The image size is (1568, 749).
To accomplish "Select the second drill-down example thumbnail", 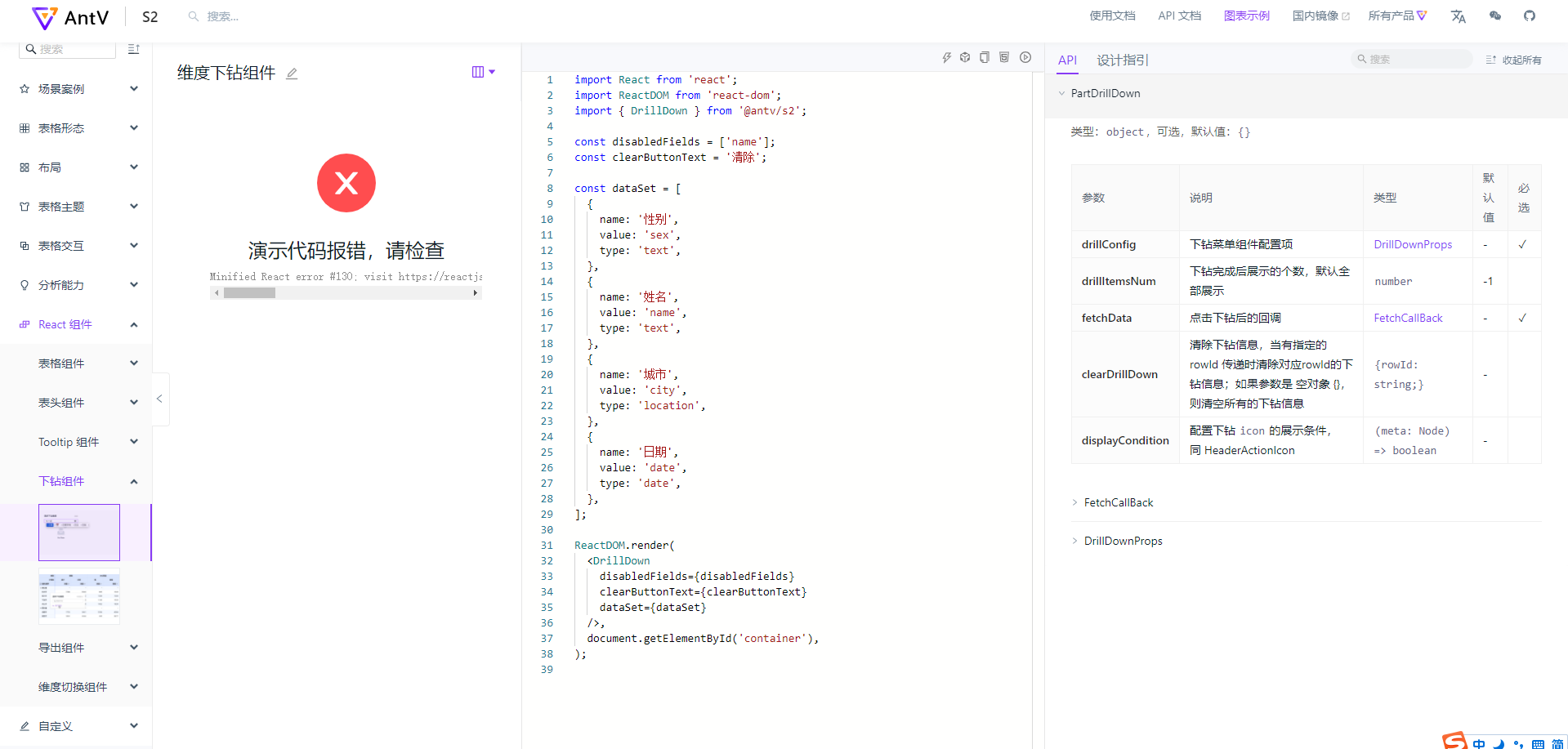I will click(79, 597).
